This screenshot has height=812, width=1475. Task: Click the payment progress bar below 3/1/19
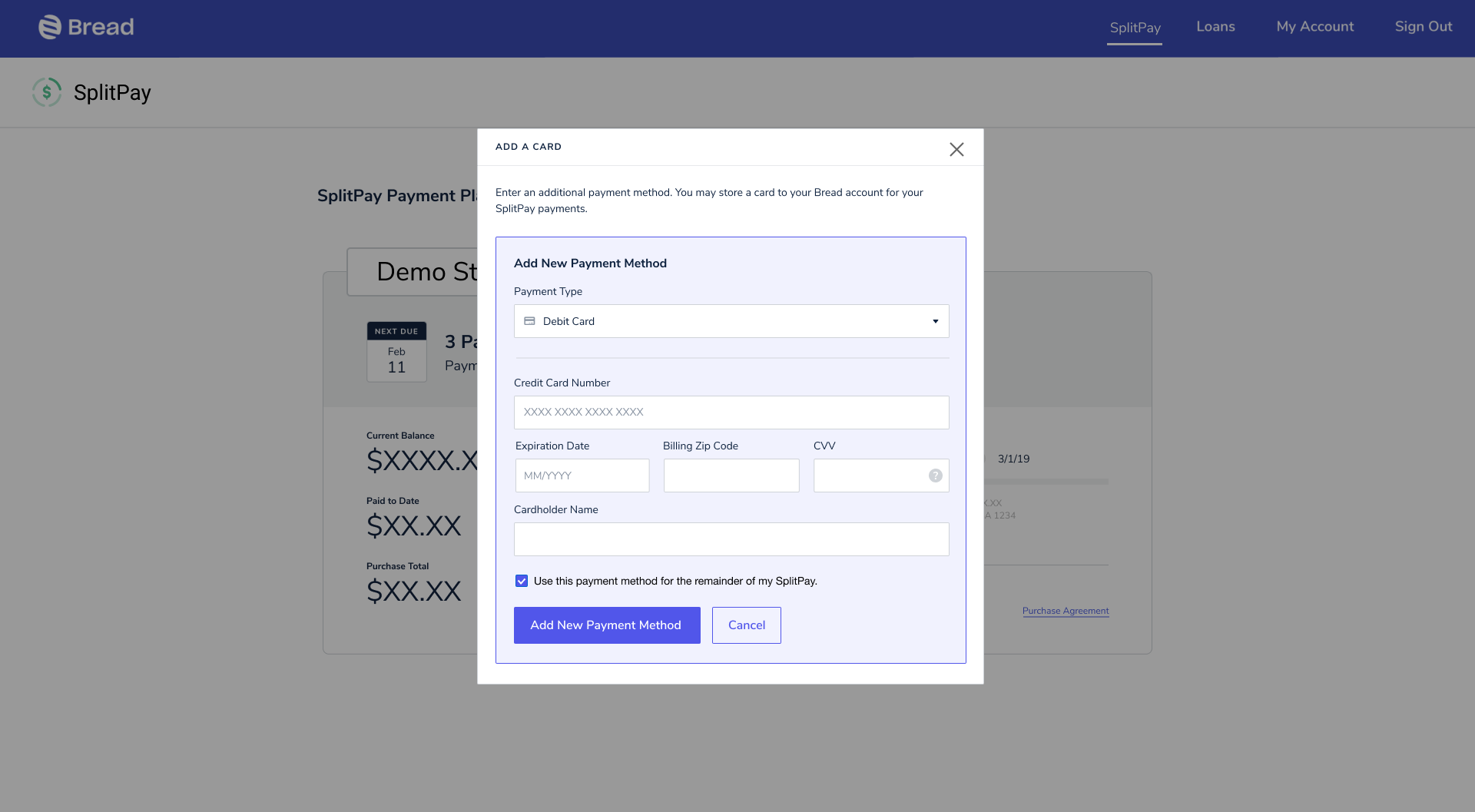click(x=1046, y=482)
